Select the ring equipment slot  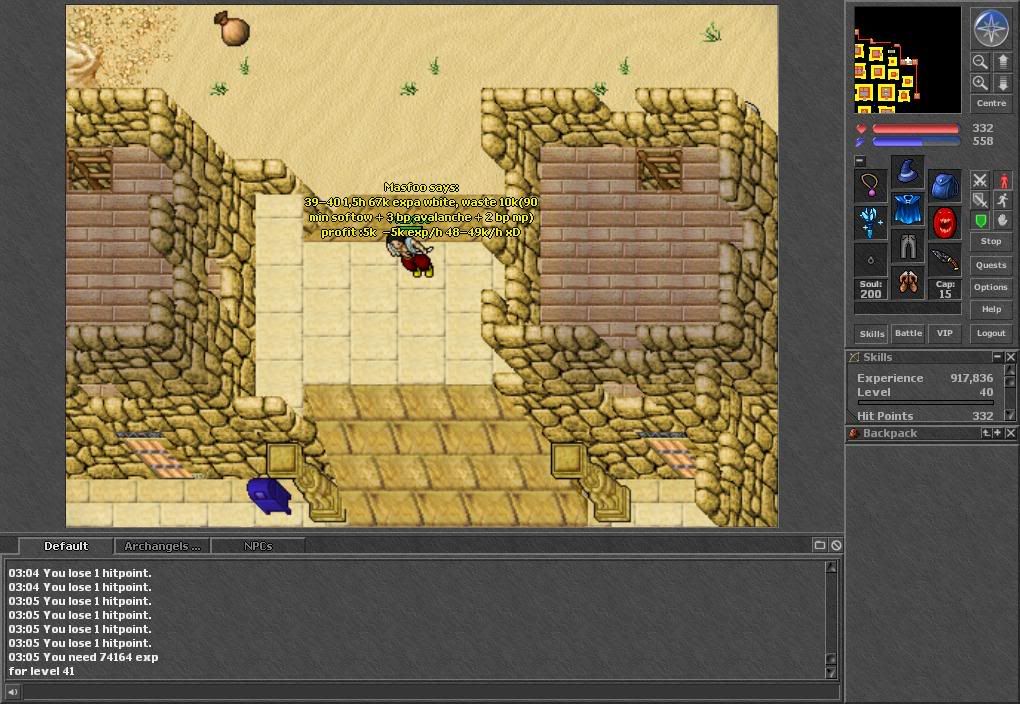870,260
